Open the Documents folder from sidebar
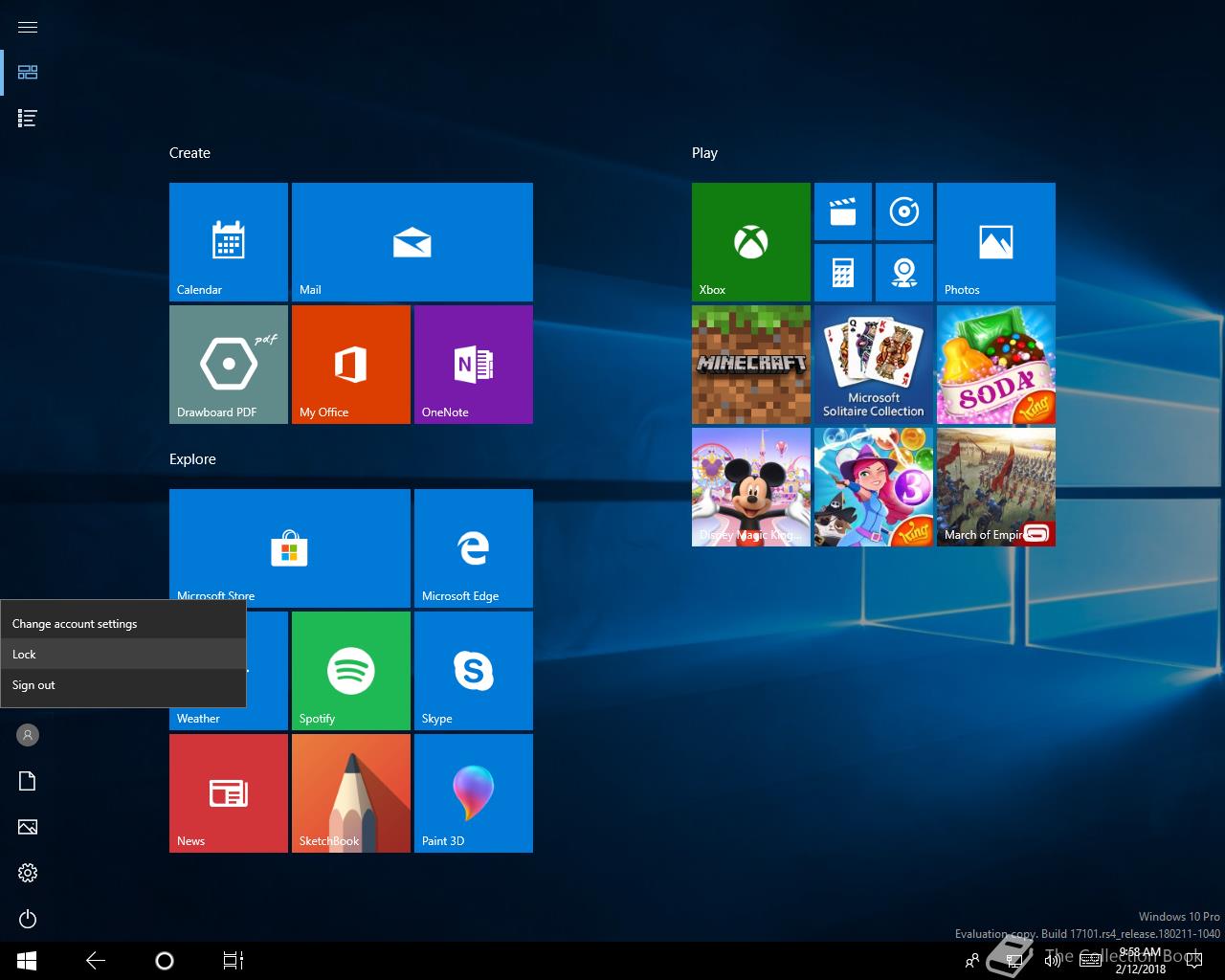1225x980 pixels. click(x=28, y=781)
